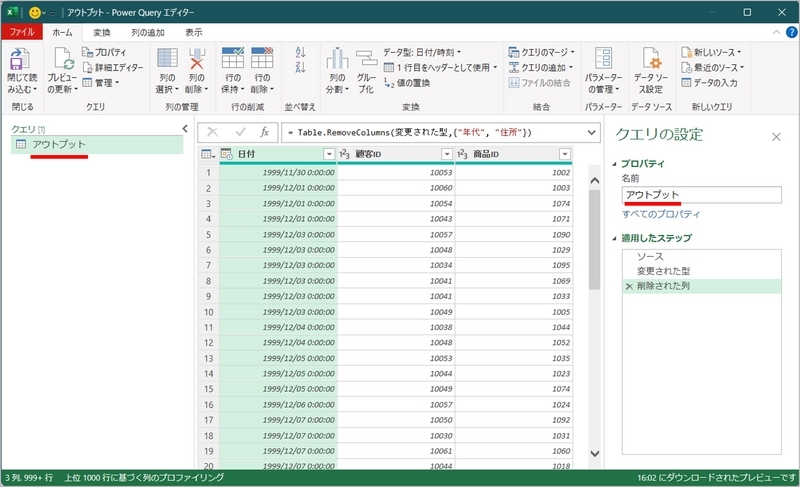Image resolution: width=800 pixels, height=487 pixels.
Task: Click Enter Data (データの入力)
Action: click(x=710, y=83)
